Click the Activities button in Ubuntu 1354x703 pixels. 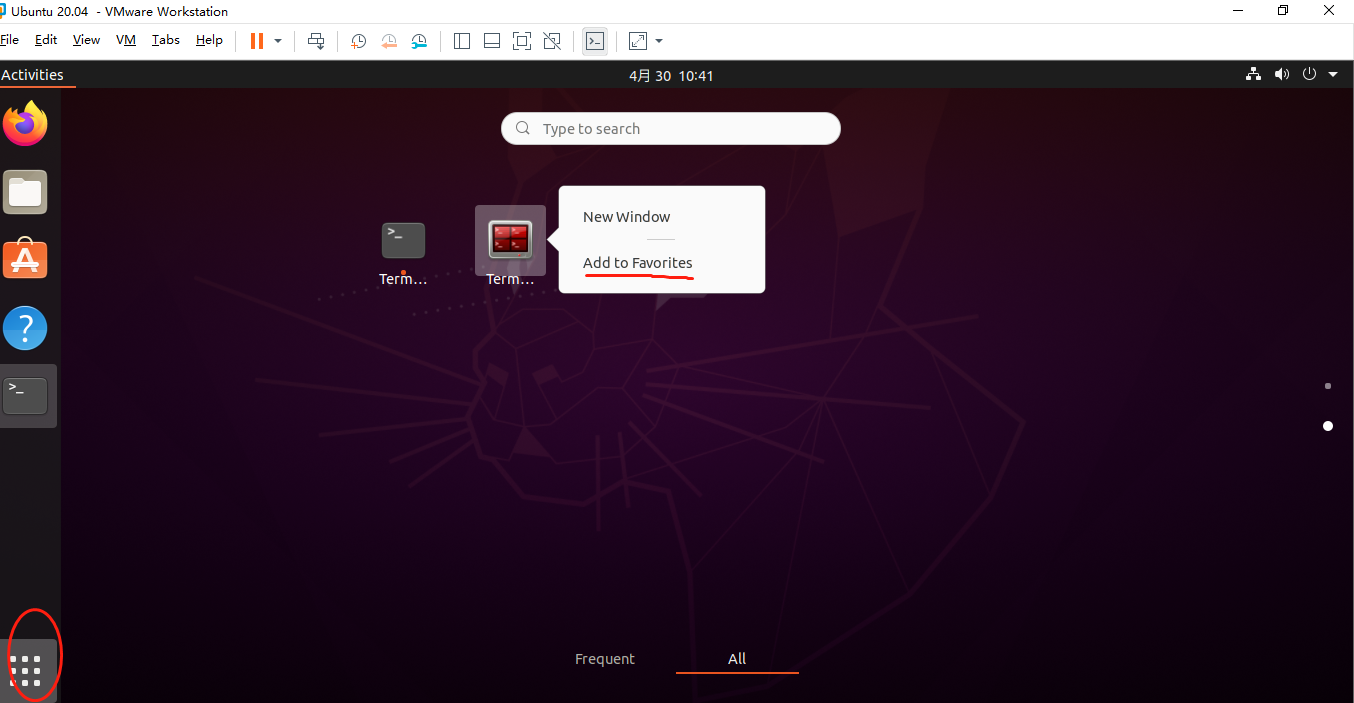point(32,75)
